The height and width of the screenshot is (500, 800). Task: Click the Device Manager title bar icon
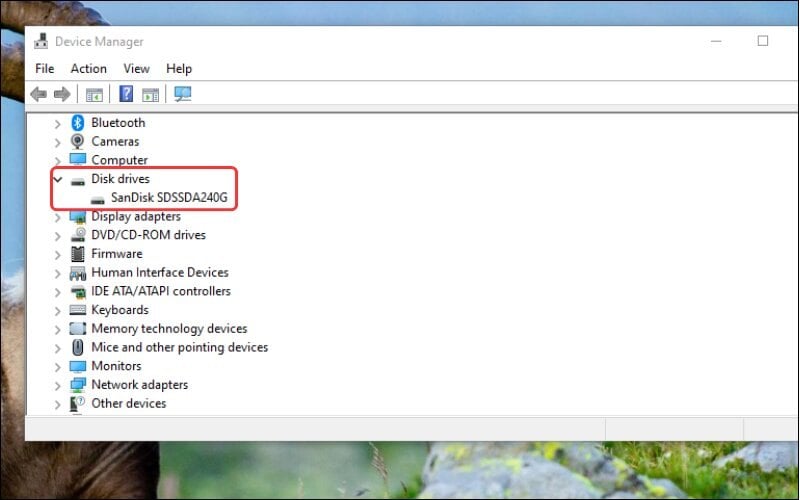41,41
